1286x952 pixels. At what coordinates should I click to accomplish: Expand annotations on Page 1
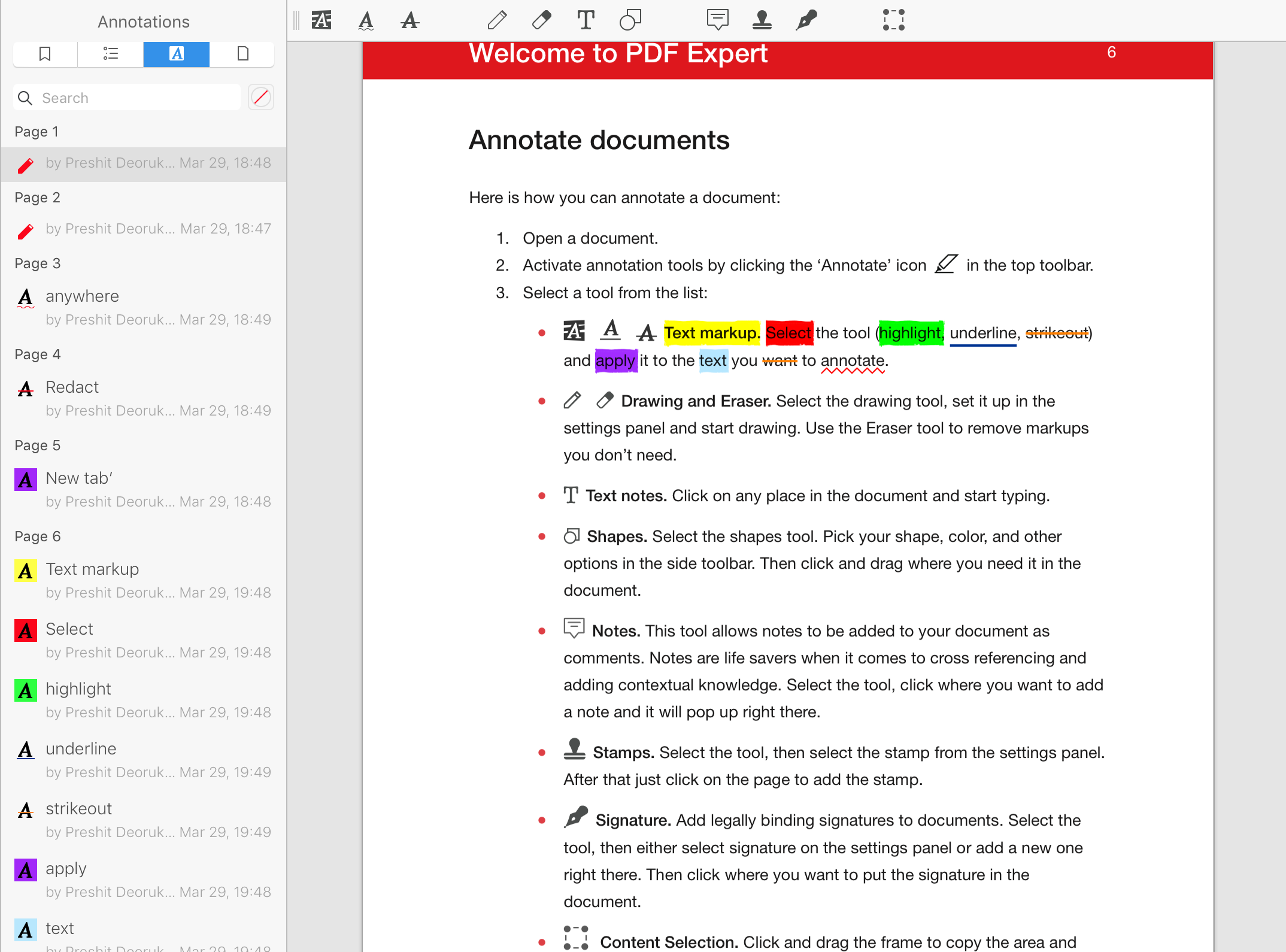[38, 131]
